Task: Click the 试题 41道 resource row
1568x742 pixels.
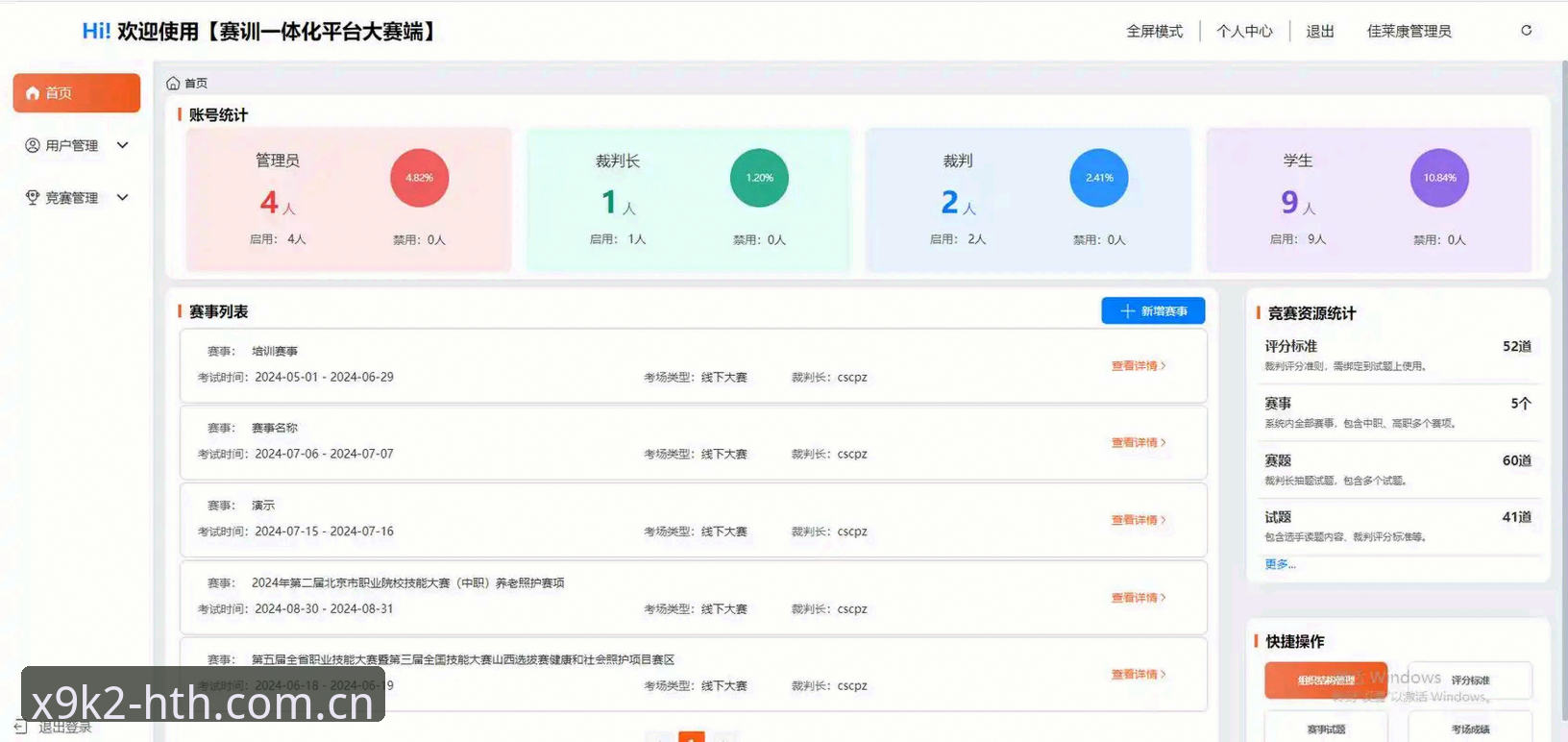Action: [1398, 526]
